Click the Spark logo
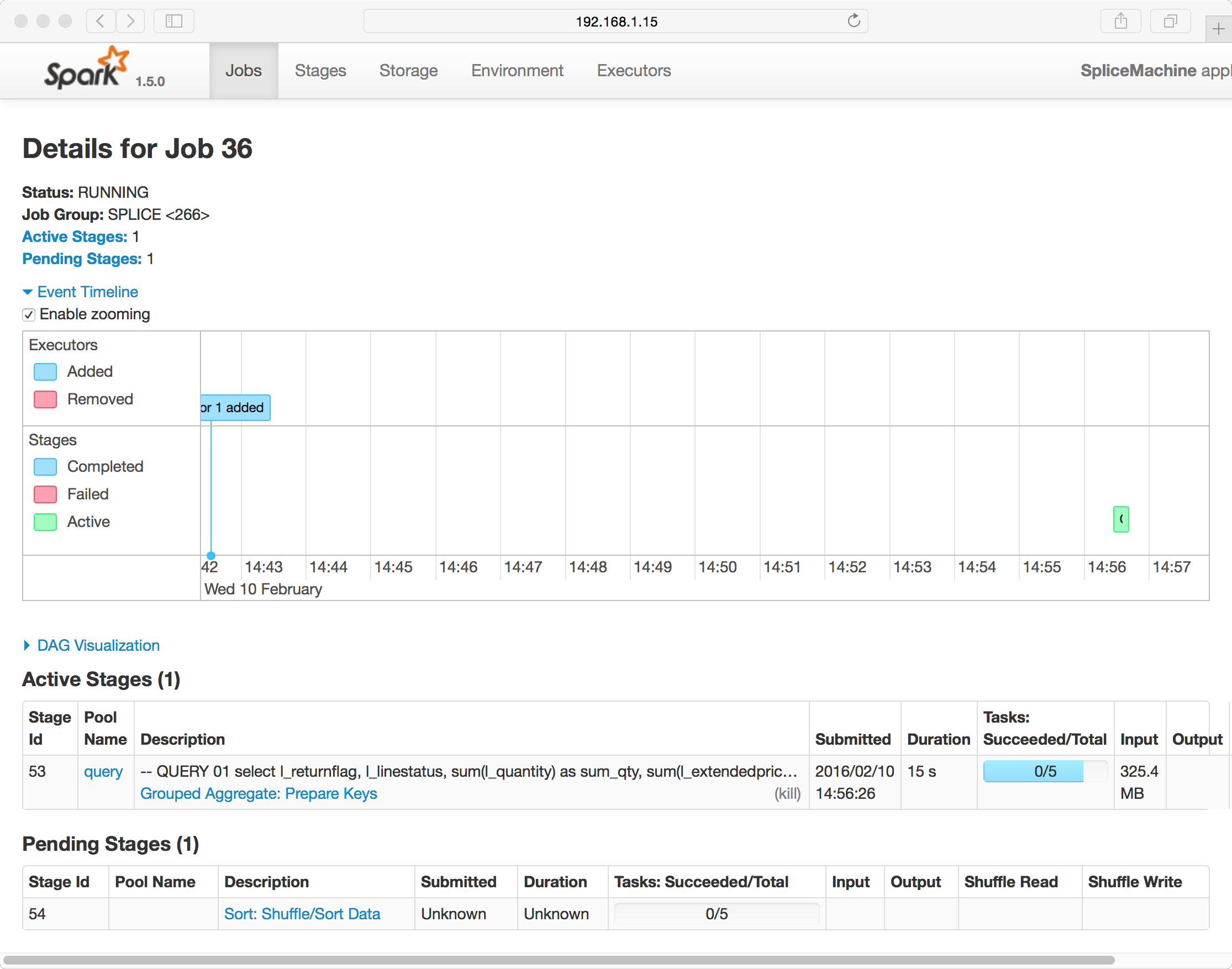The image size is (1232, 969). 87,68
